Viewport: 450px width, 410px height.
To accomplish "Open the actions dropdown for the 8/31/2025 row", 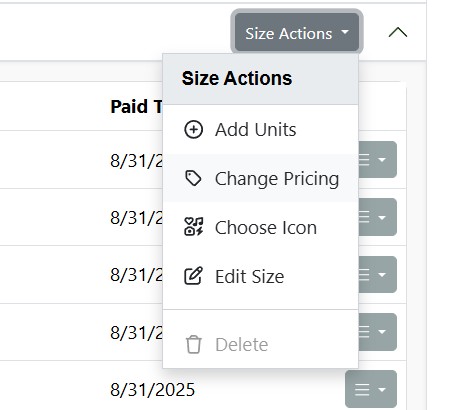I will tap(371, 389).
